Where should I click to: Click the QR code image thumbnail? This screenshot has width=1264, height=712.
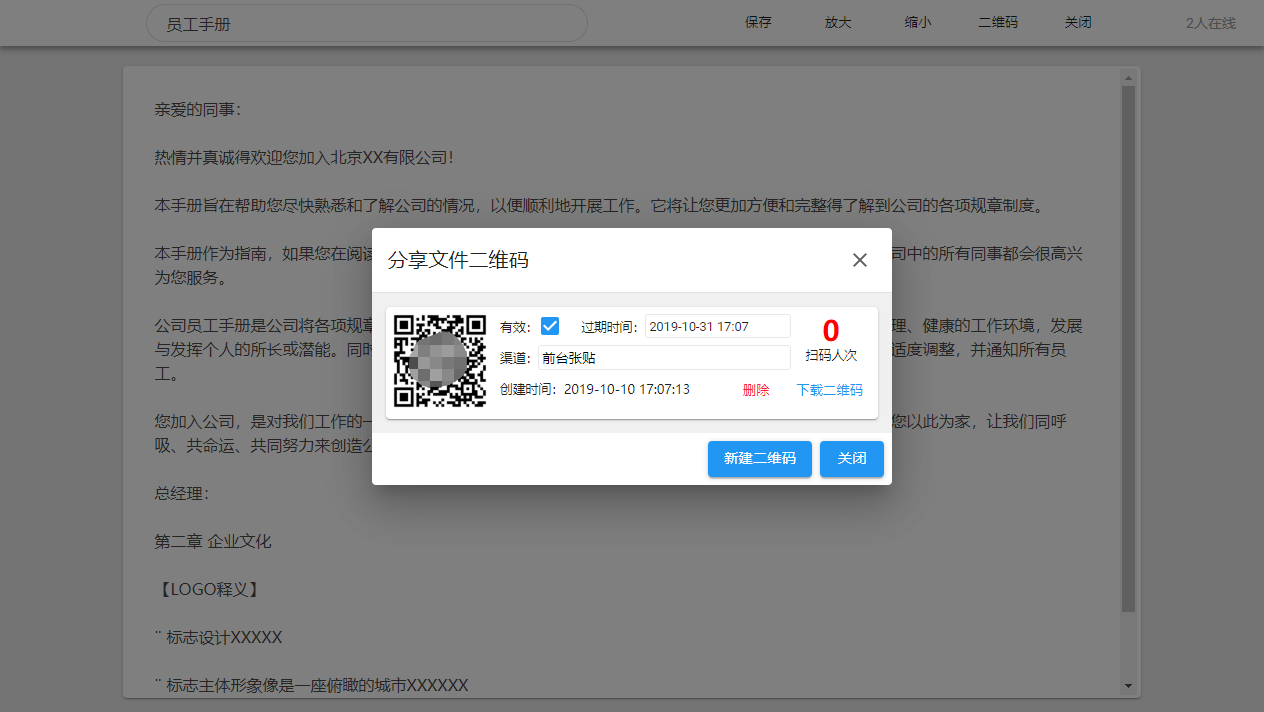click(440, 361)
